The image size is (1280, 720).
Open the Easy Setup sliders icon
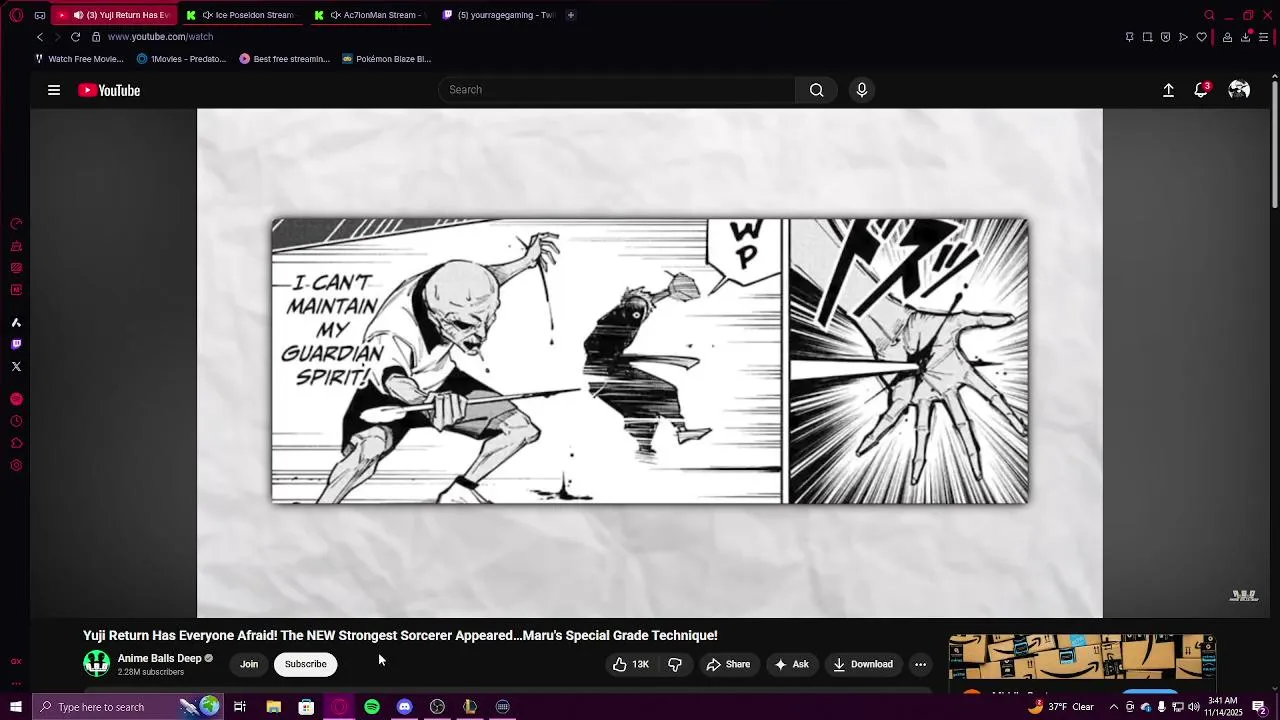(x=1264, y=37)
